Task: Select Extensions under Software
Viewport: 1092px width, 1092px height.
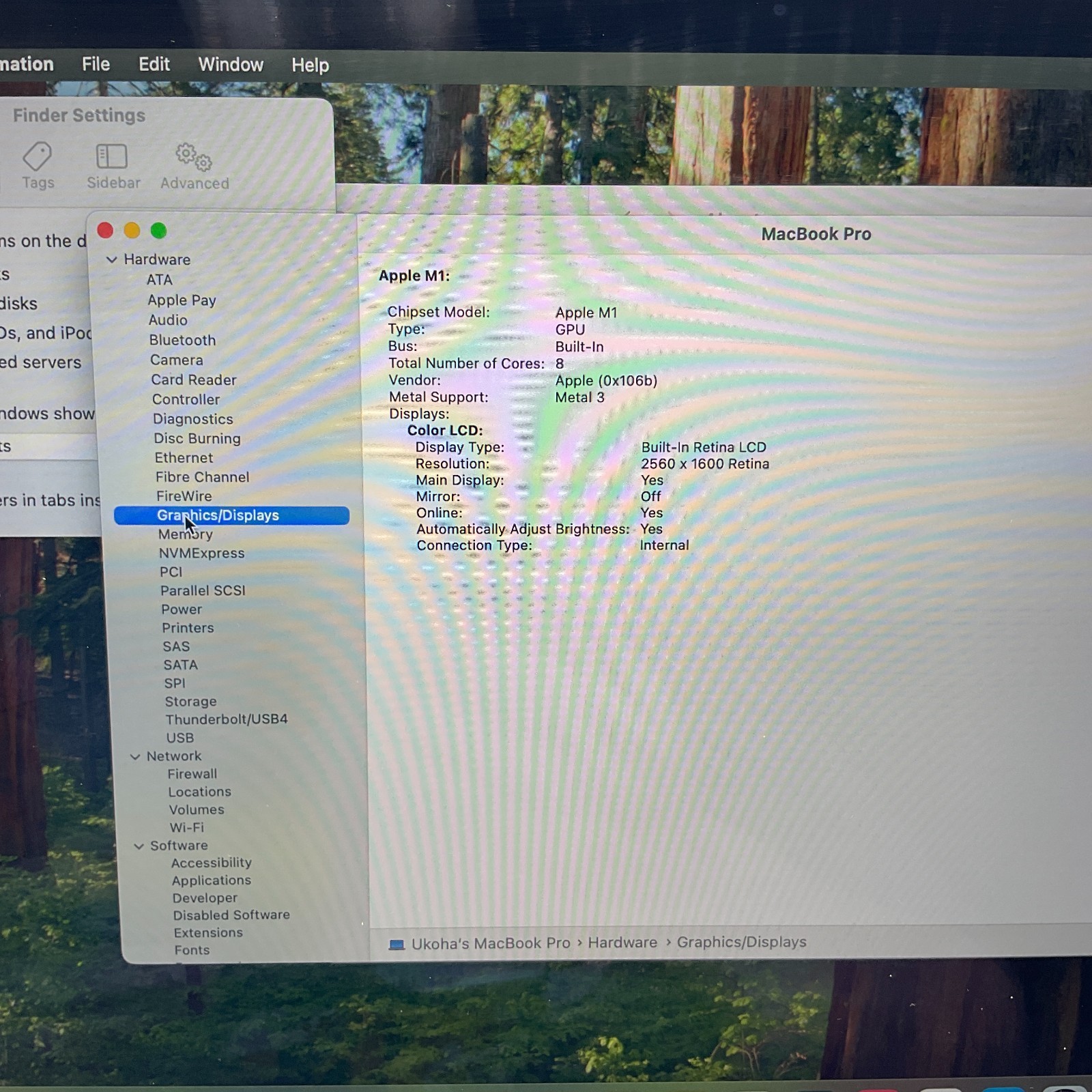Action: click(x=208, y=933)
